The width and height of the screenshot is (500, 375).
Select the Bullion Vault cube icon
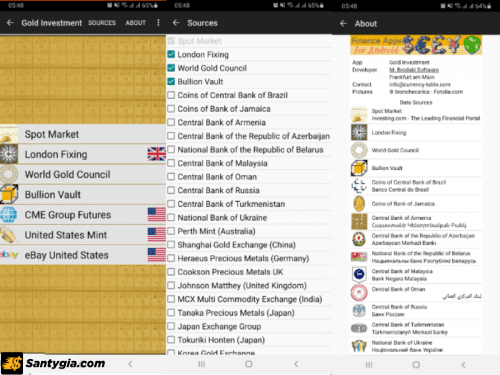[x=9, y=194]
